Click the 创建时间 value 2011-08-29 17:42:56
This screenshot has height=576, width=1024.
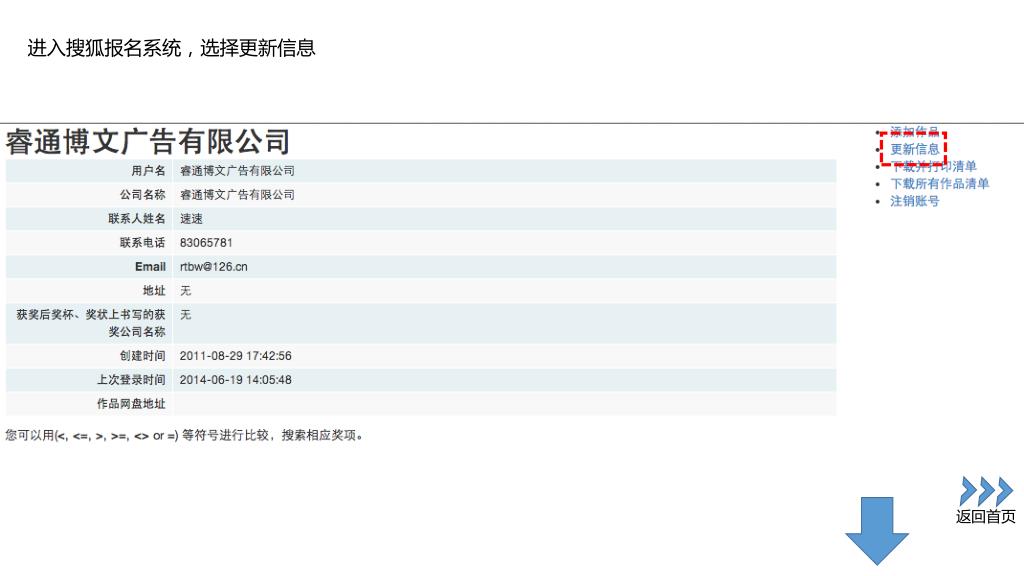(235, 356)
